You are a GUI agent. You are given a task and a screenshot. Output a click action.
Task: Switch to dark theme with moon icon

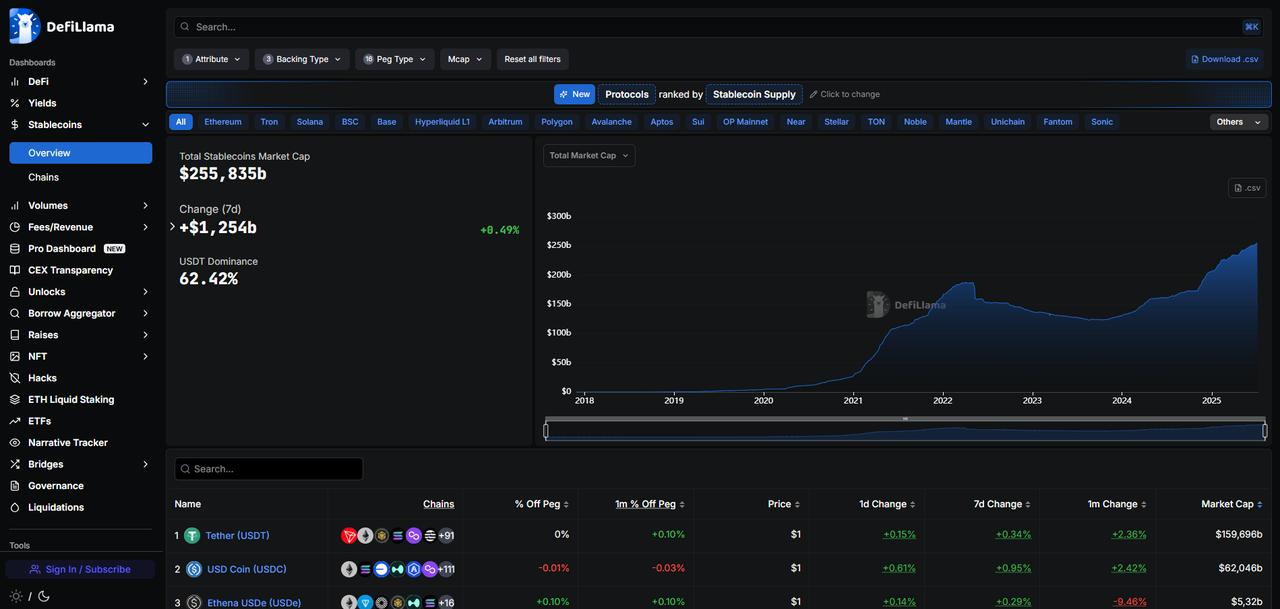(44, 596)
